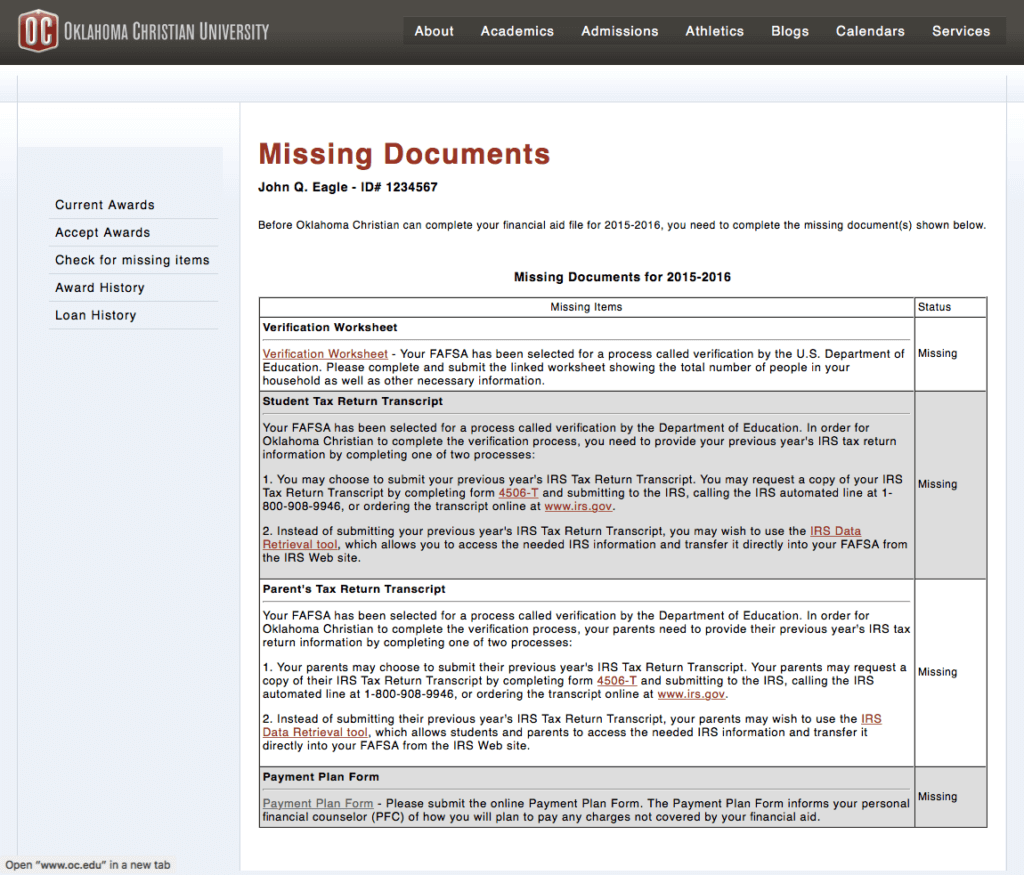Click the bold 'Verification Worksheet' row title
1024x875 pixels.
pyautogui.click(x=330, y=327)
